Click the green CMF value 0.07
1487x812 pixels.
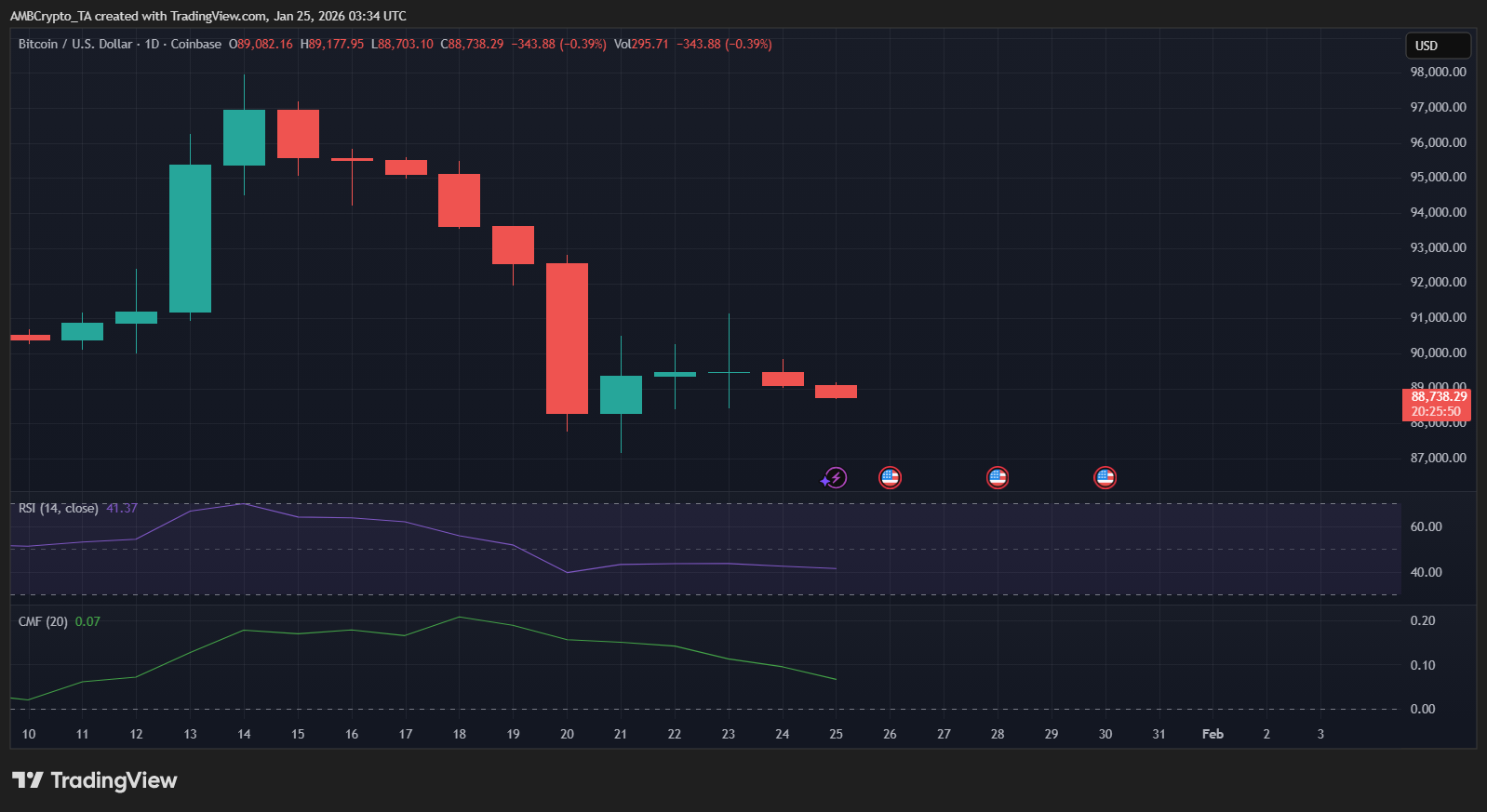tap(87, 621)
